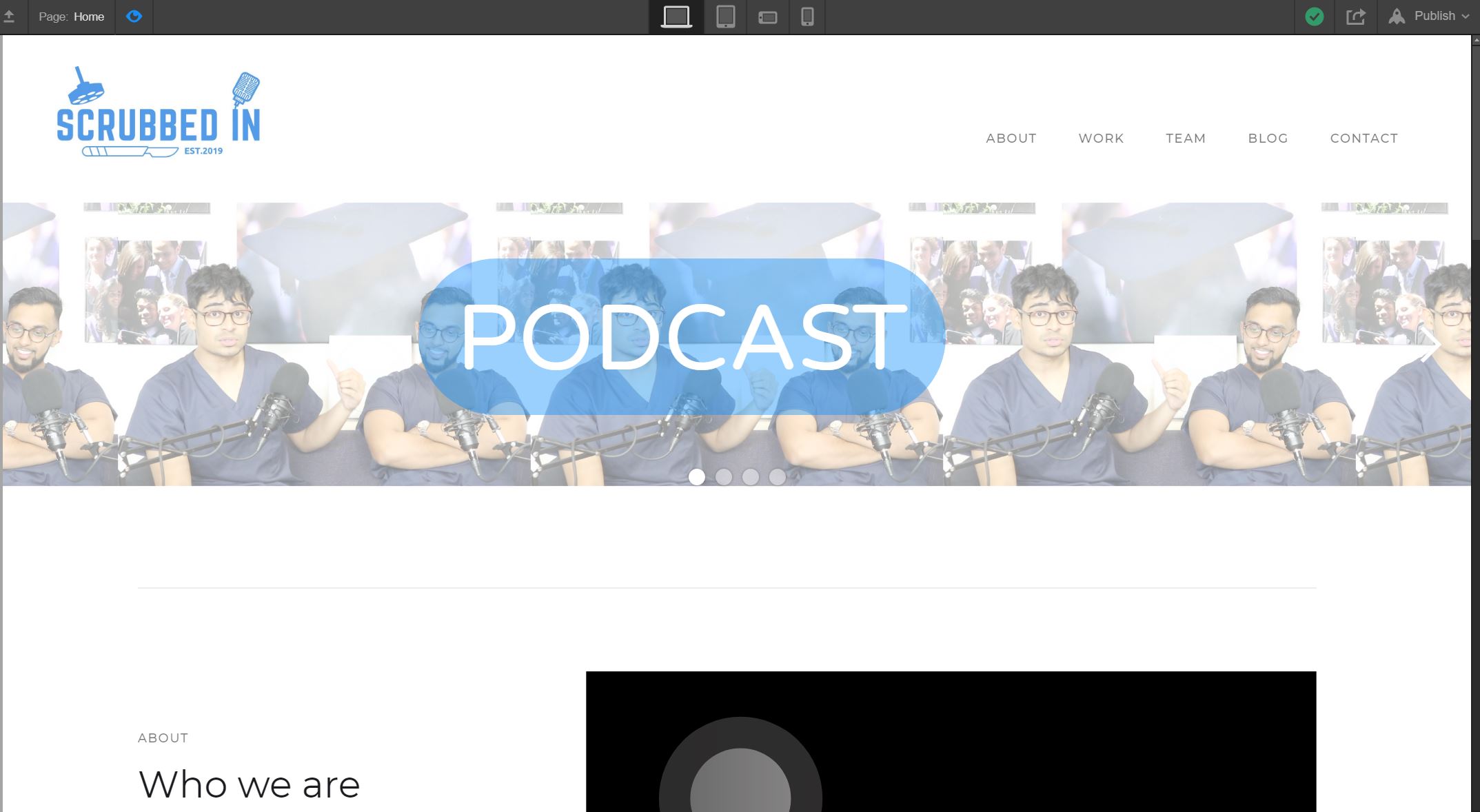
Task: Select the desktop breakpoint view
Action: click(676, 17)
